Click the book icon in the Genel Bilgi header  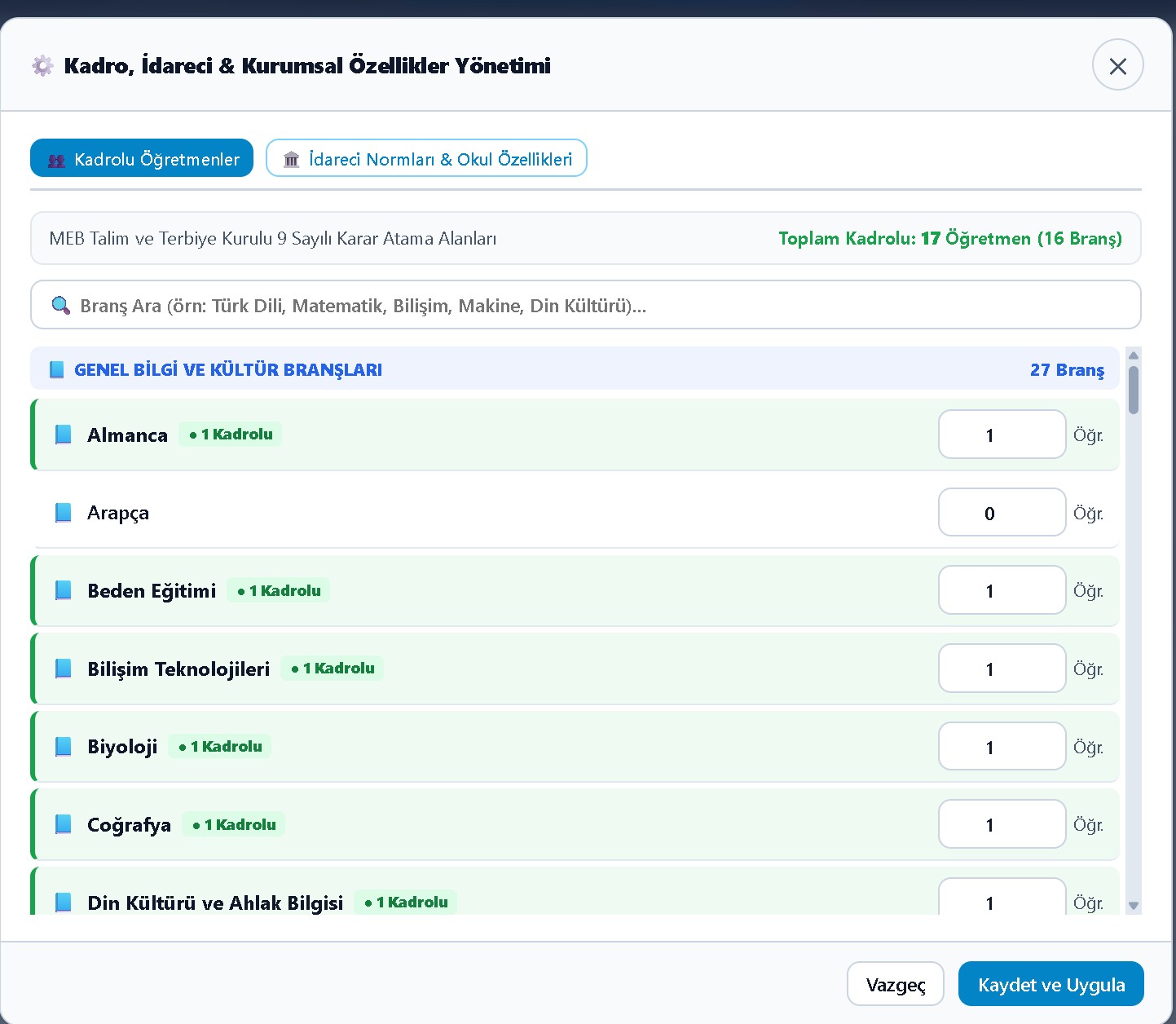coord(56,370)
